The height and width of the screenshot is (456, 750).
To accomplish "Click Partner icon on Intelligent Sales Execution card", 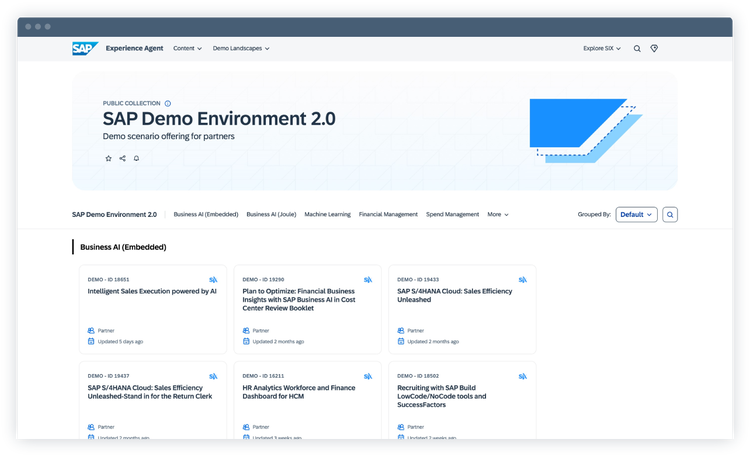I will [x=91, y=331].
